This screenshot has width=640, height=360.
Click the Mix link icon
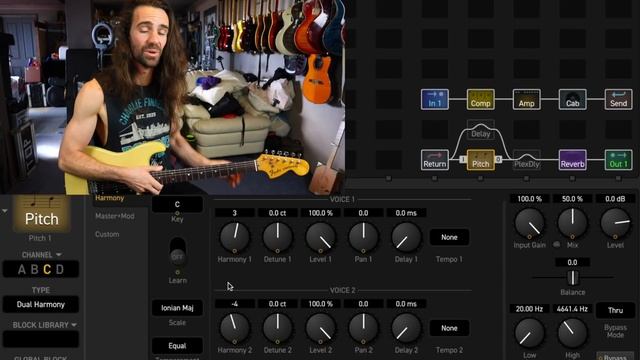[x=557, y=244]
